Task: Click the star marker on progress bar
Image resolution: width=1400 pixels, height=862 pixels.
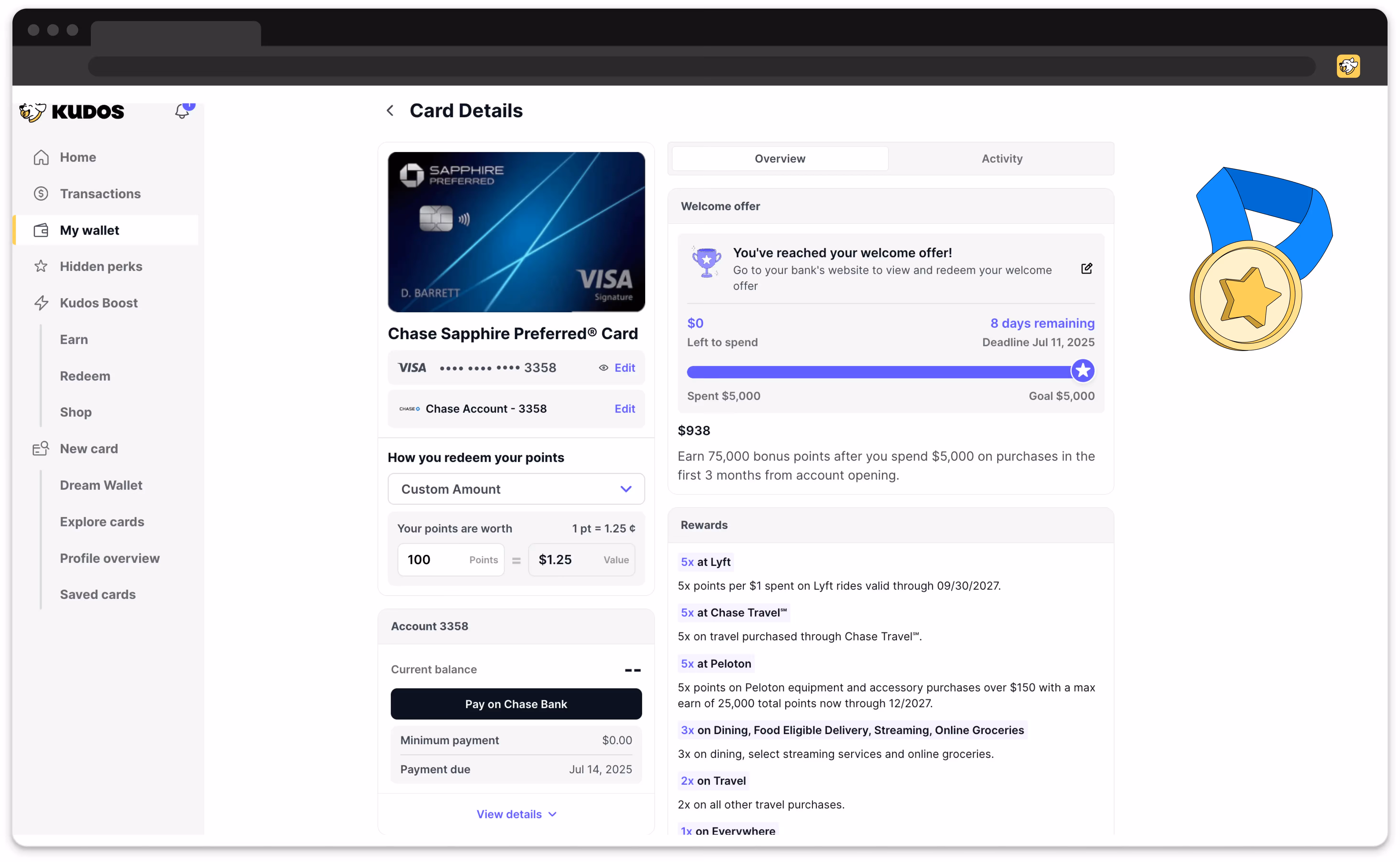Action: pyautogui.click(x=1083, y=370)
